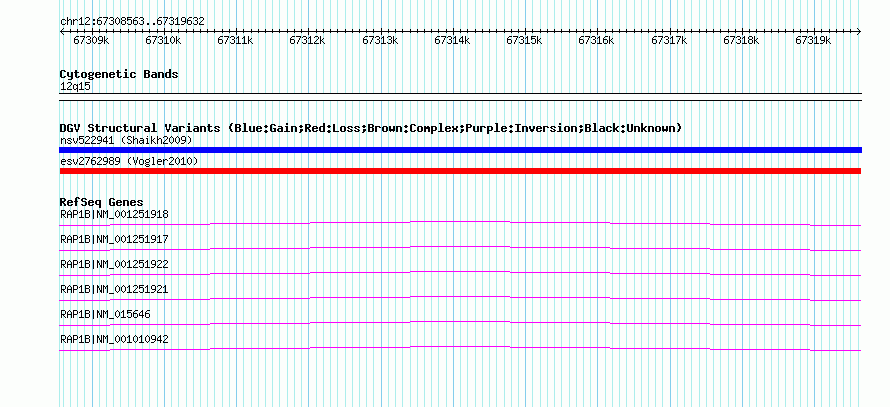Click the 67309k ruler tick label

pyautogui.click(x=91, y=41)
